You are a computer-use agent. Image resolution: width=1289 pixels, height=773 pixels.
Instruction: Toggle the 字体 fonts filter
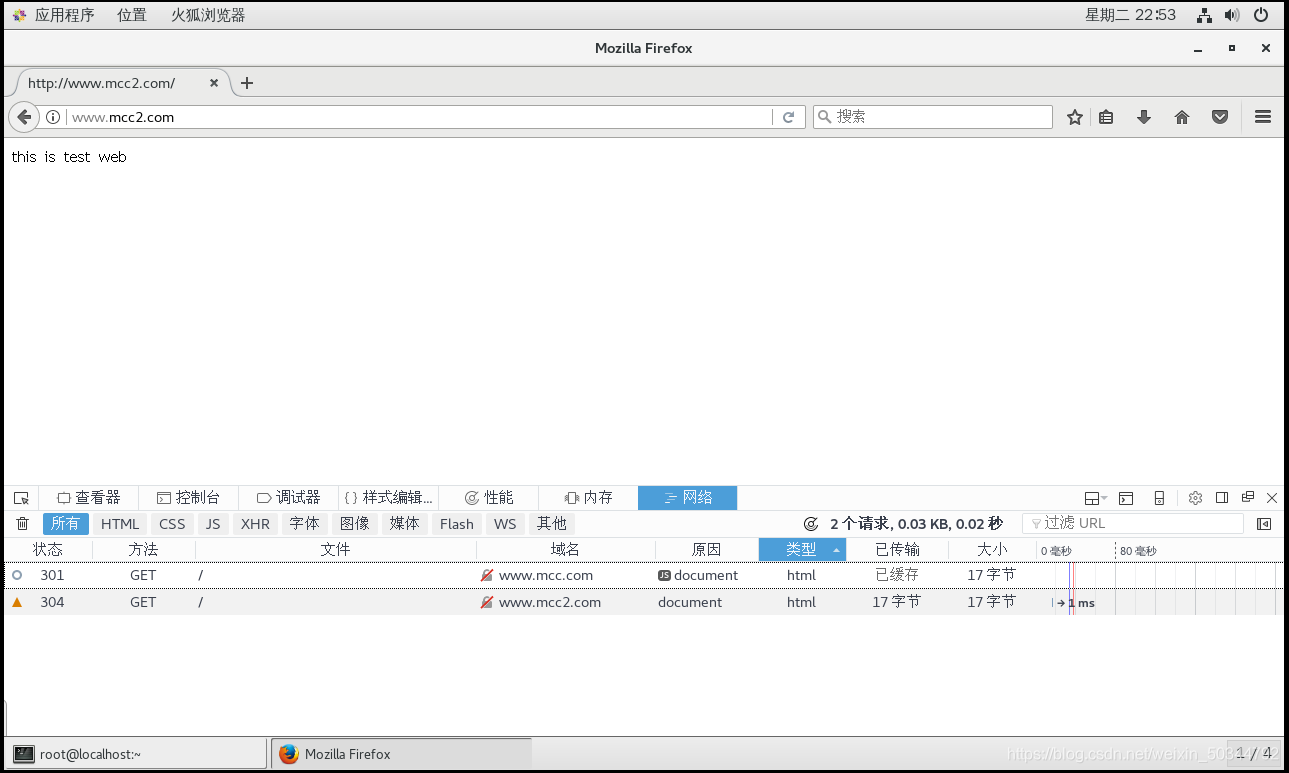pyautogui.click(x=305, y=524)
